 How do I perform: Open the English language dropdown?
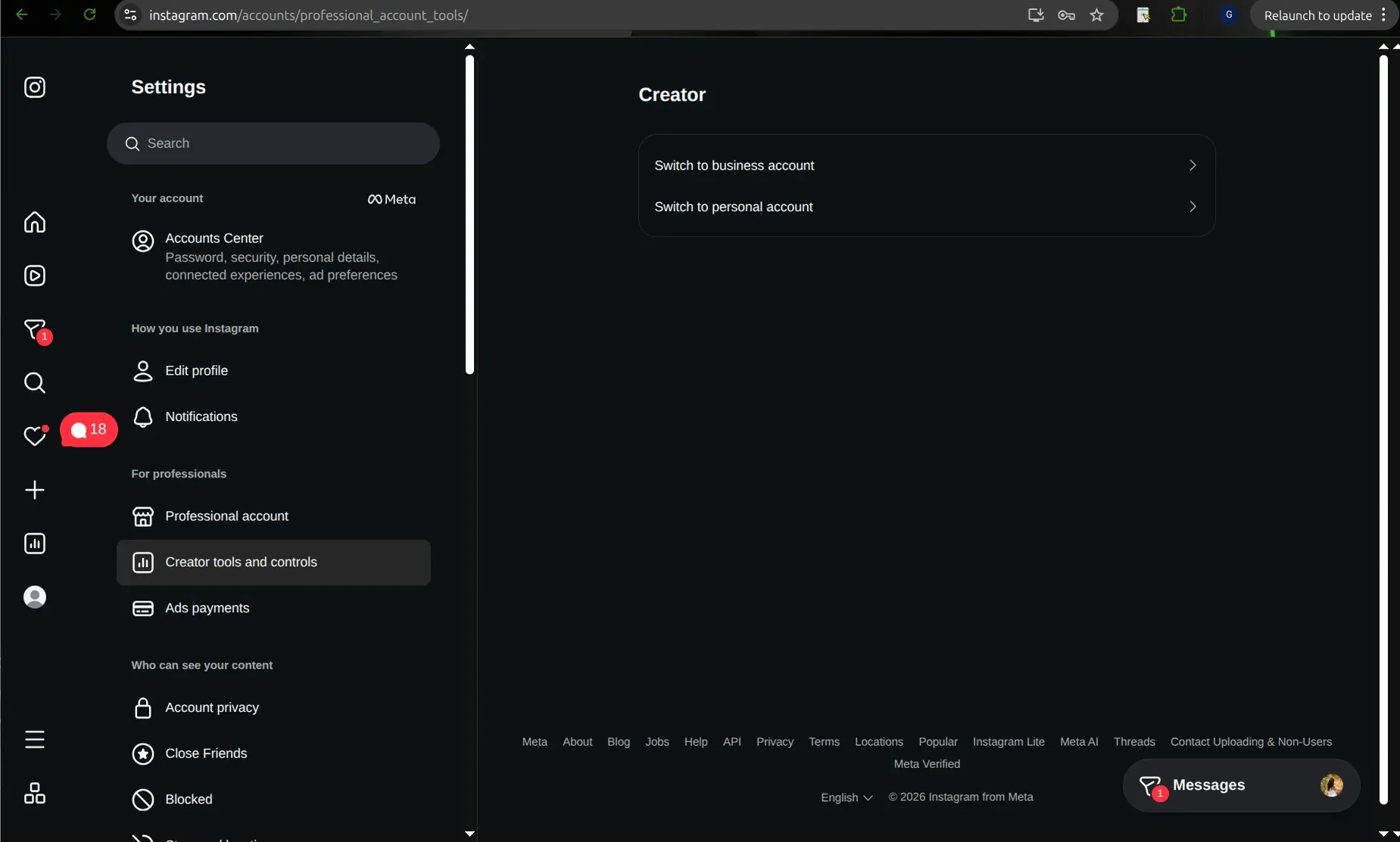[x=847, y=797]
